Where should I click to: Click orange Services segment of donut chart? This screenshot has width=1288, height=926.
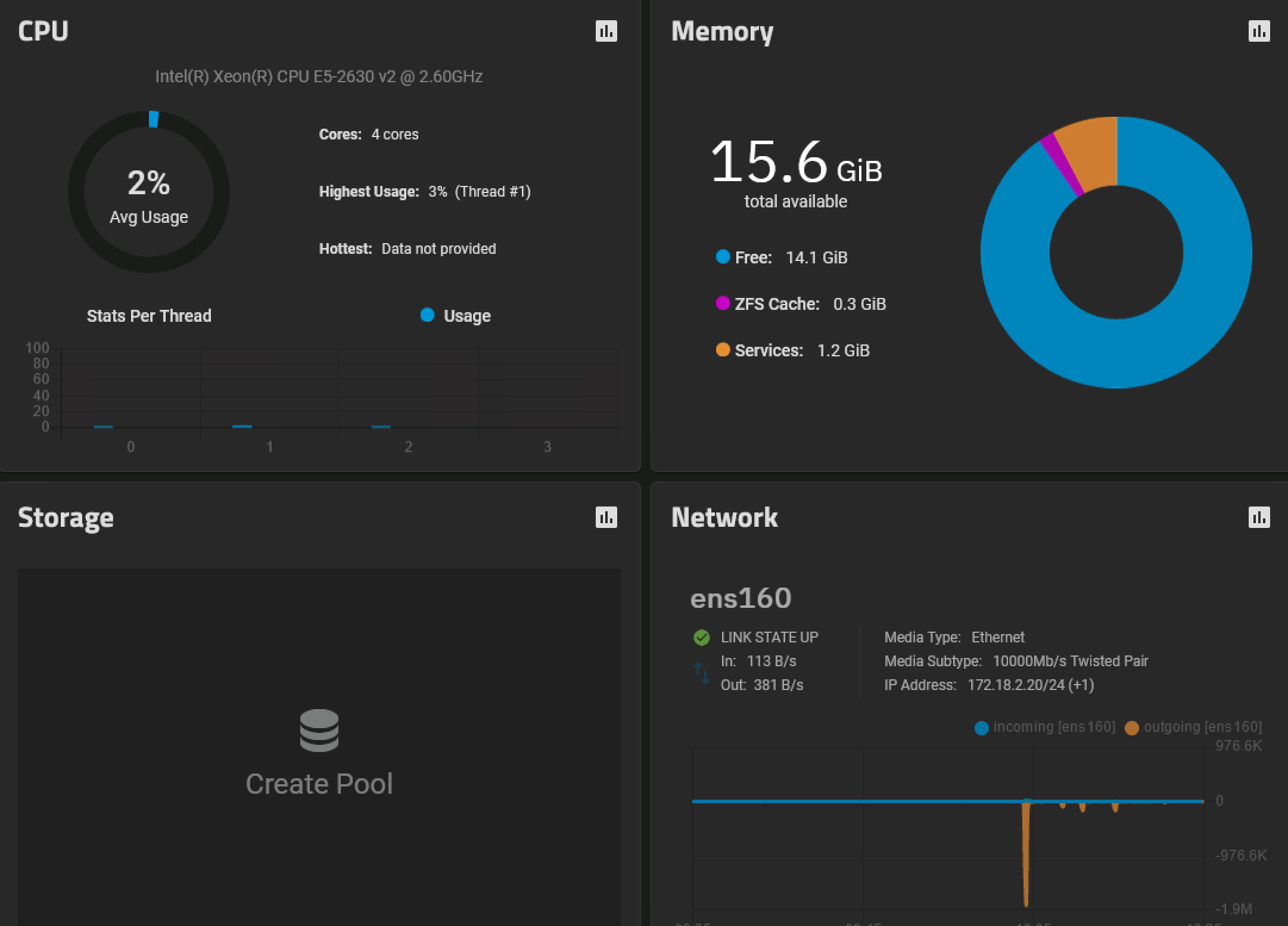[1093, 152]
